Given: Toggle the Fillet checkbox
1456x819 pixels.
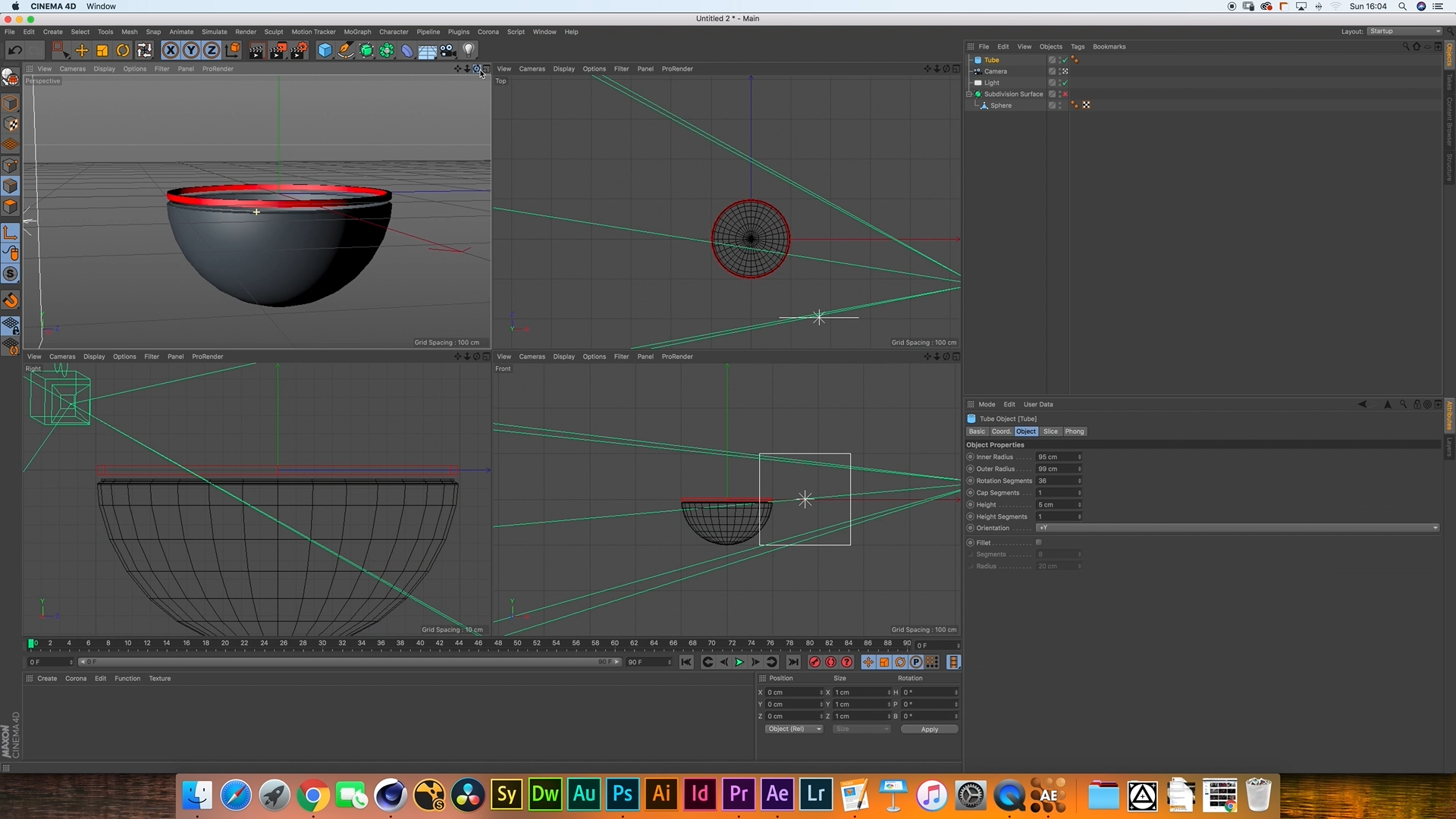Looking at the screenshot, I should click(1039, 542).
